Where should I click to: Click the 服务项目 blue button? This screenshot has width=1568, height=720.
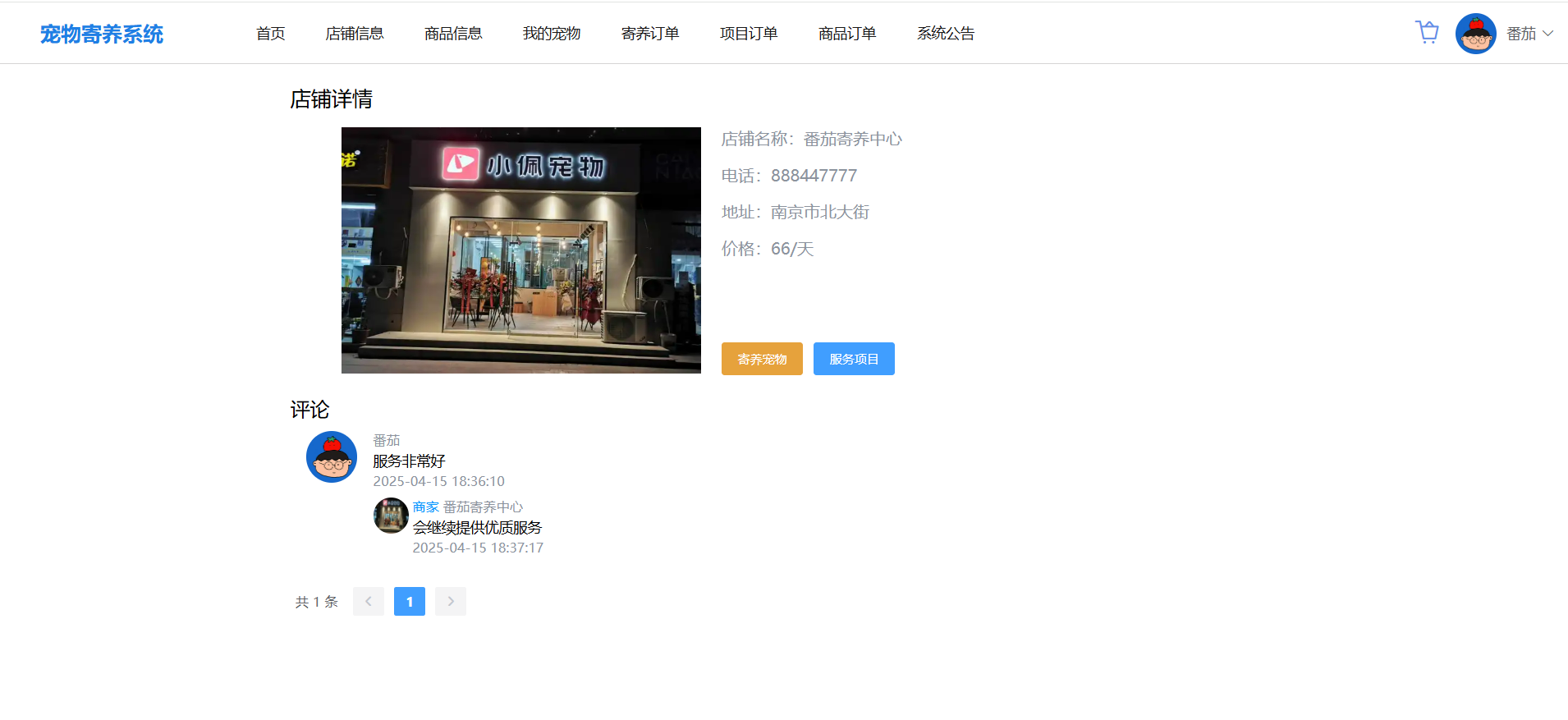pos(854,359)
